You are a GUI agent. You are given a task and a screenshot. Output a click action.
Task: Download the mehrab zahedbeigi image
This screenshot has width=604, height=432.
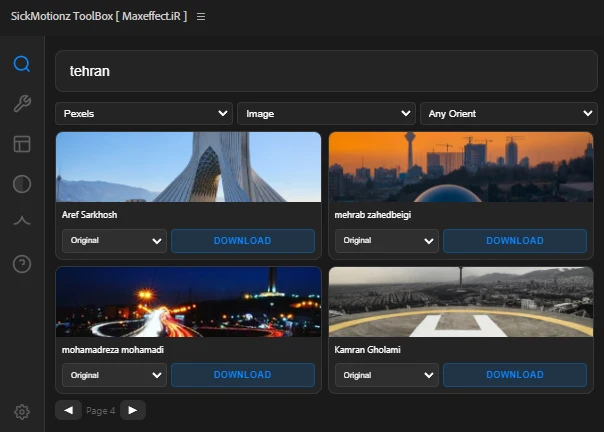(x=515, y=241)
